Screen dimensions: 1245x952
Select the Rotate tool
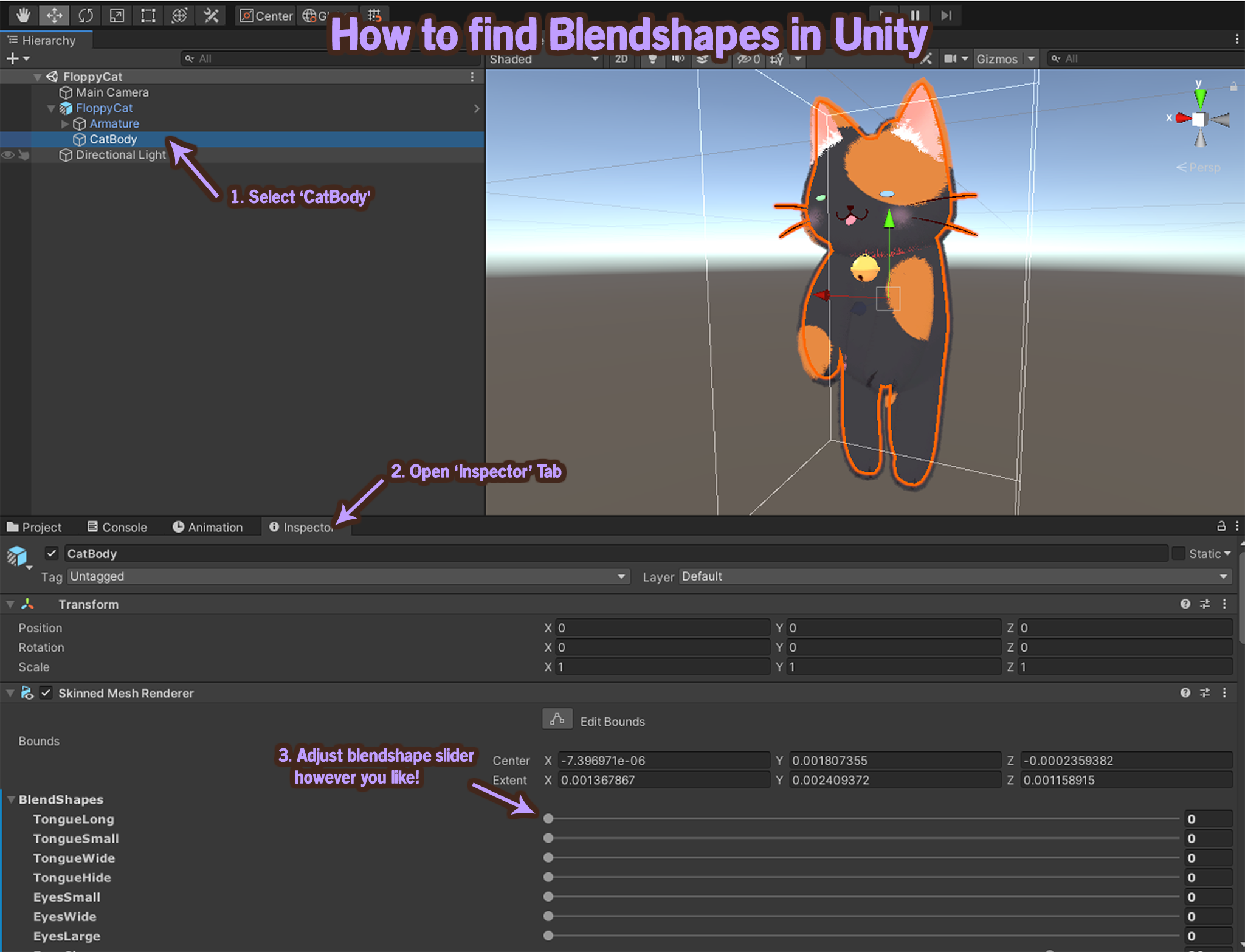point(85,16)
